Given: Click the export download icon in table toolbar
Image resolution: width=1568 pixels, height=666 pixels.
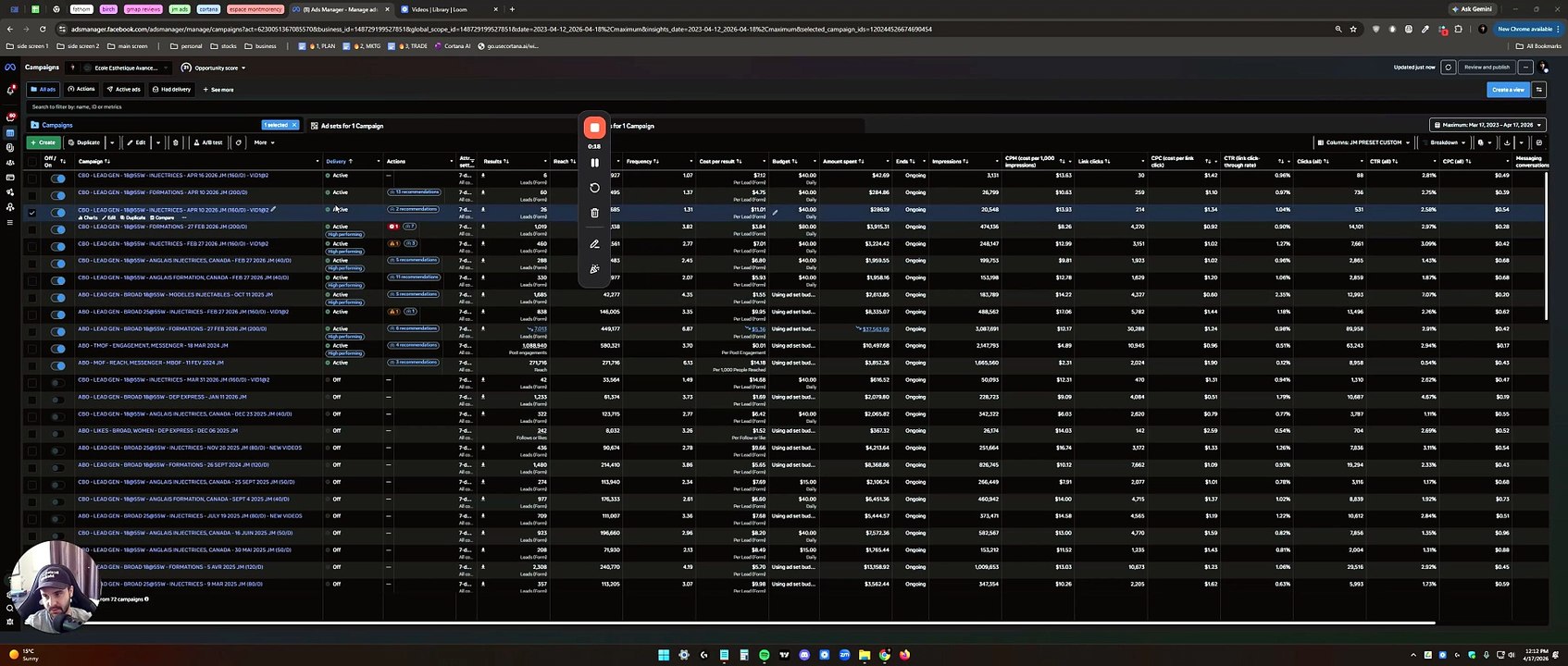Looking at the screenshot, I should [x=1507, y=142].
